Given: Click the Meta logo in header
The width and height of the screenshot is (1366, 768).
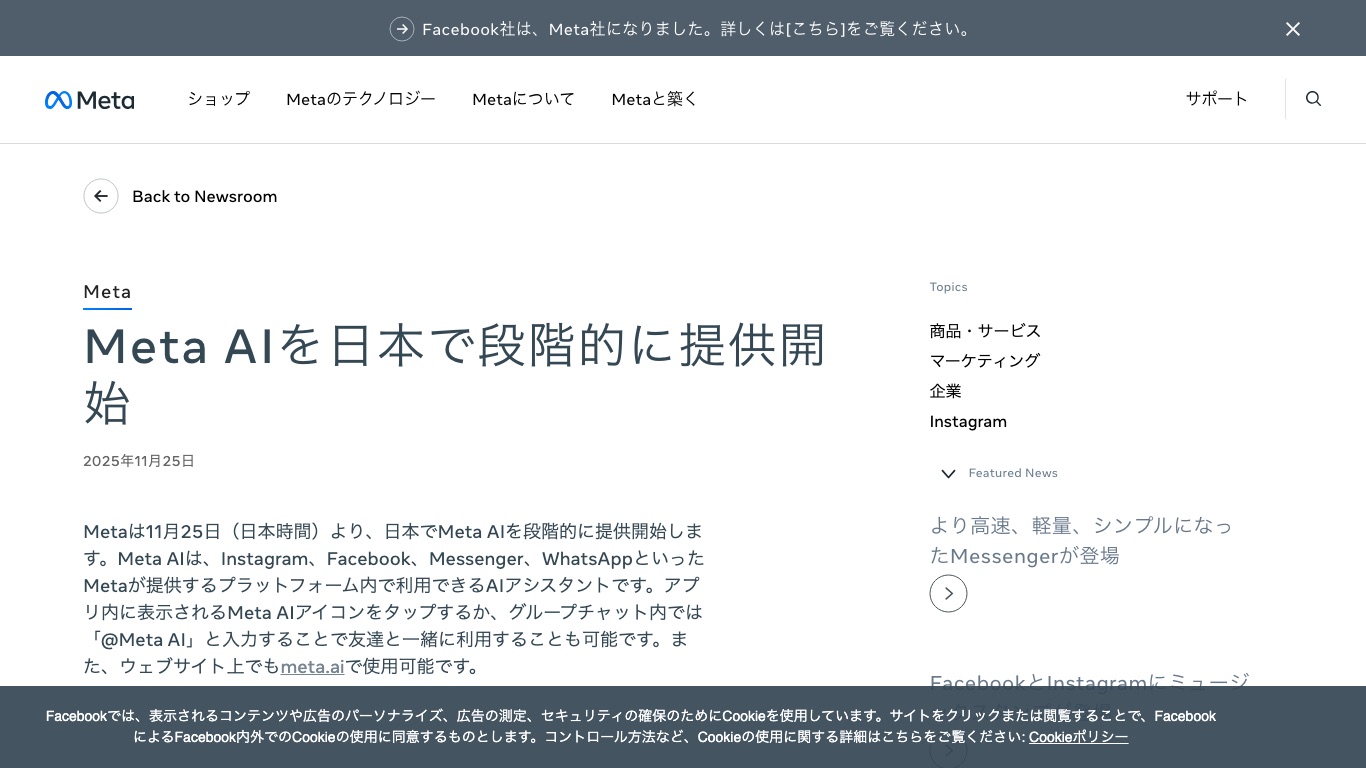Looking at the screenshot, I should [x=89, y=100].
